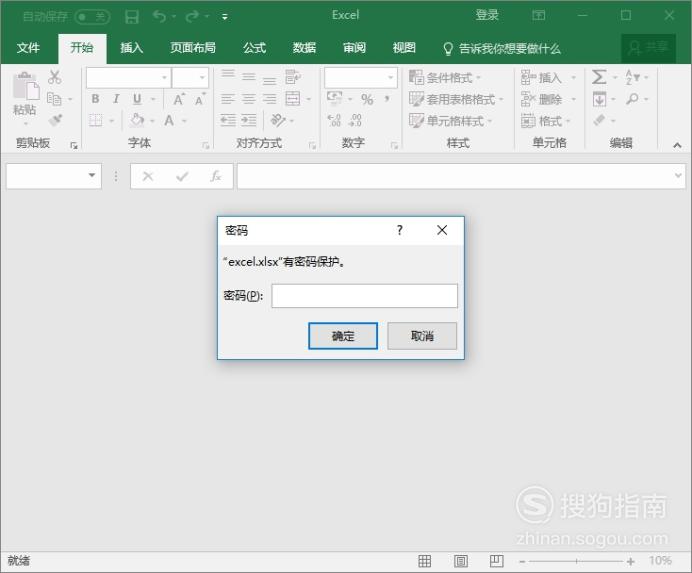Toggle Align Right
This screenshot has width=692, height=573.
coord(270,99)
